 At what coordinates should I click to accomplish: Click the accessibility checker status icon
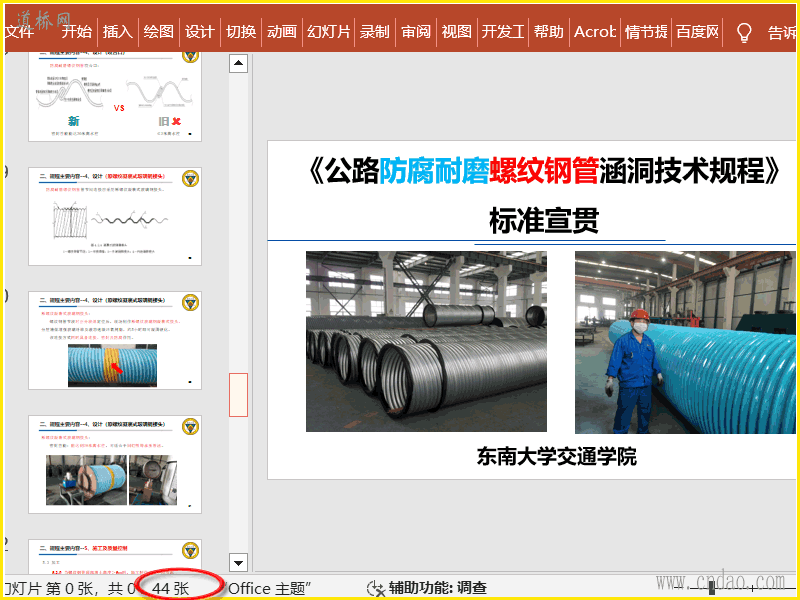376,588
